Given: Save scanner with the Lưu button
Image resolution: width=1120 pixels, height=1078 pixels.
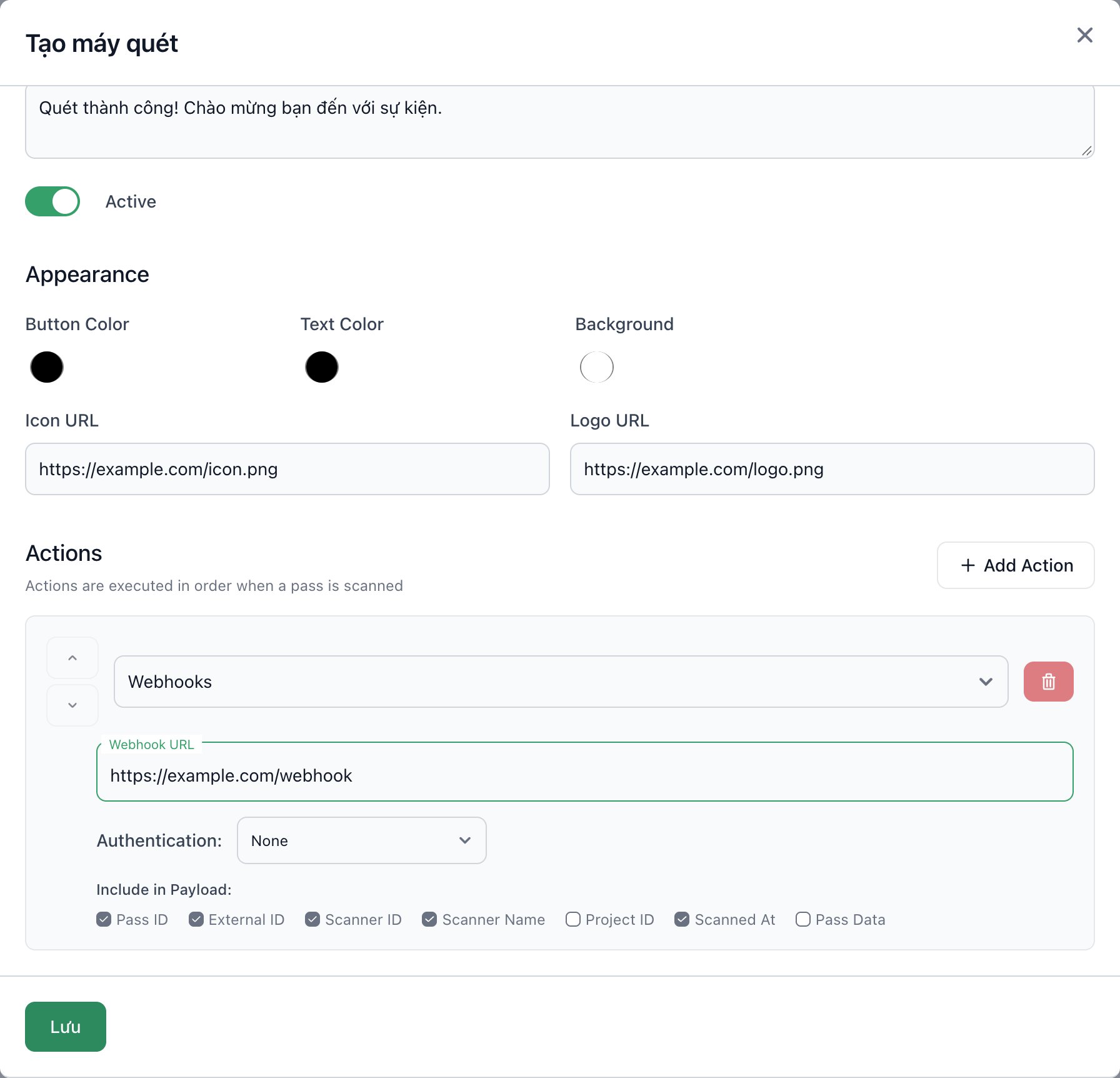Looking at the screenshot, I should [66, 1027].
